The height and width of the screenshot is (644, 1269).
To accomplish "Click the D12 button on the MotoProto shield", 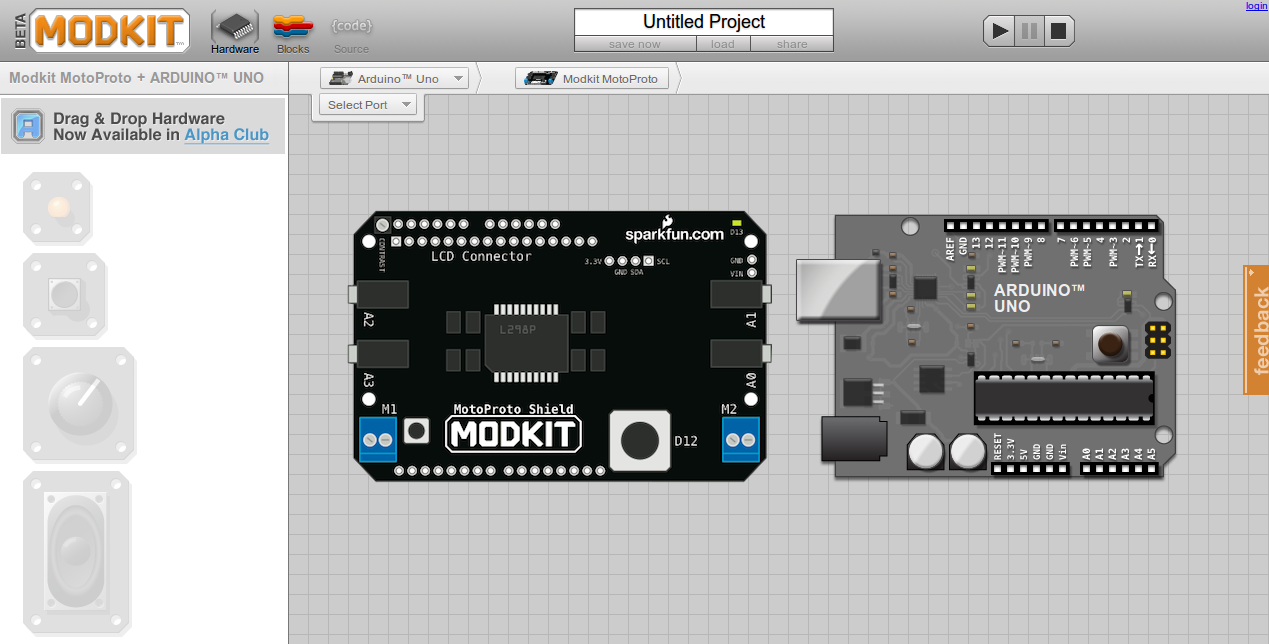I will pos(640,440).
